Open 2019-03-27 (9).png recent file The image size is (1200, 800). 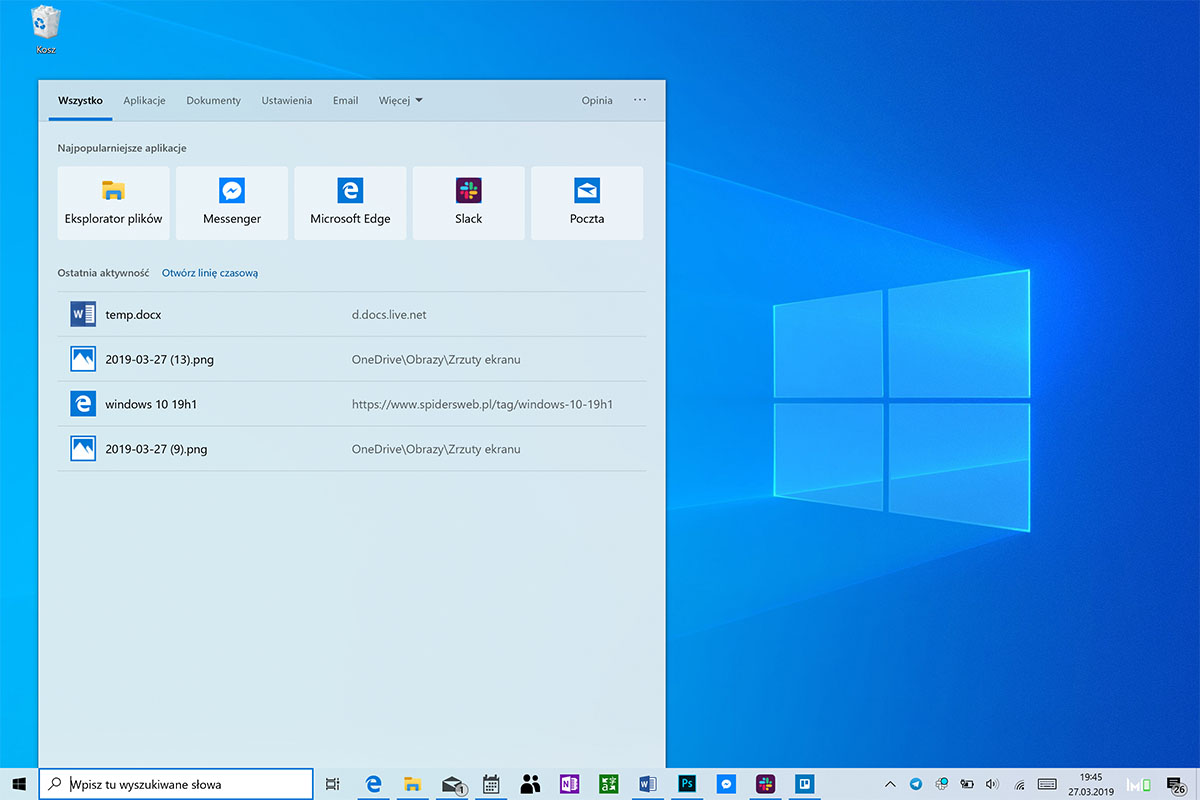click(x=351, y=449)
